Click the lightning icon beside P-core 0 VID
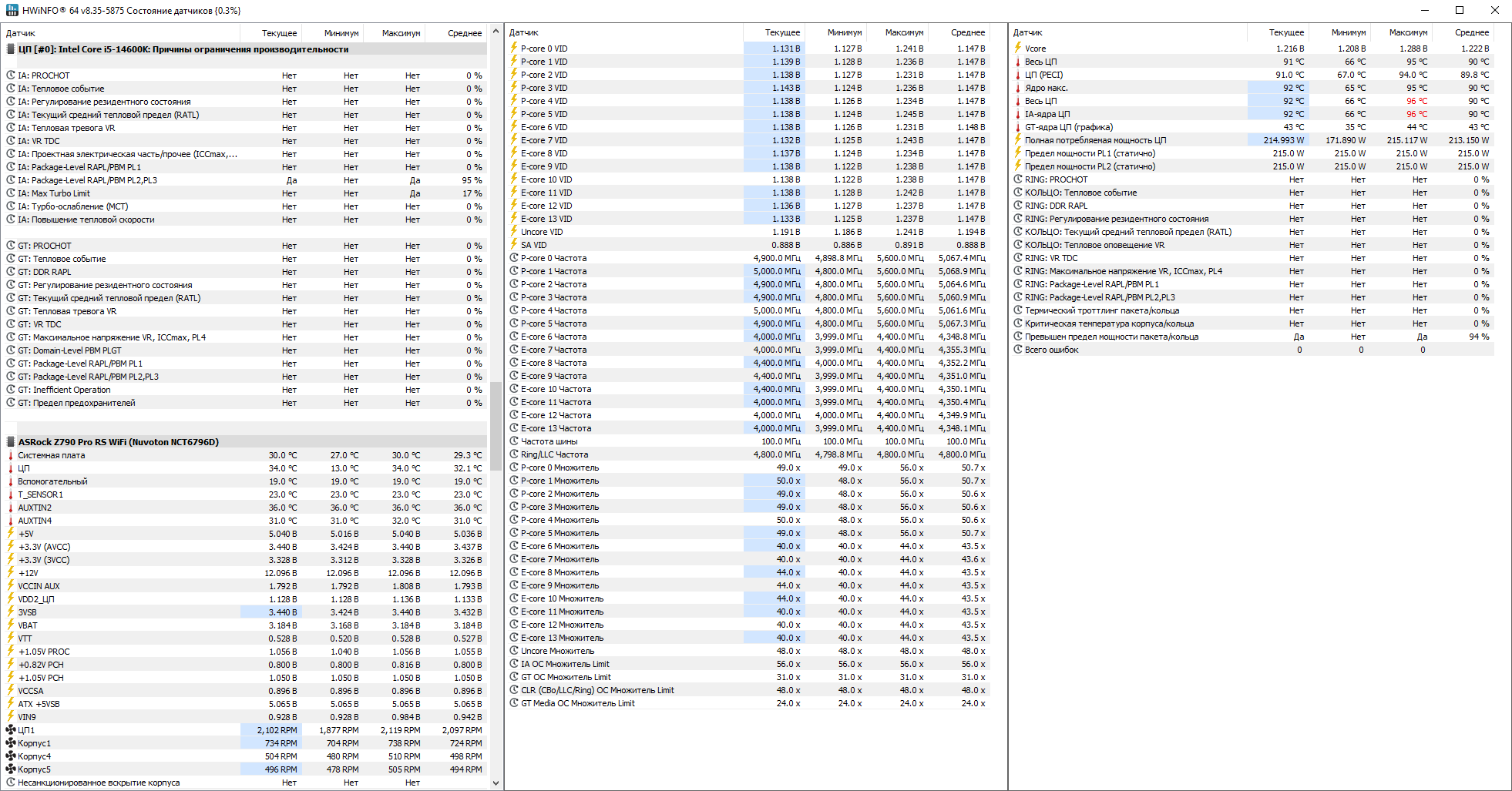This screenshot has width=1512, height=791. click(x=514, y=48)
